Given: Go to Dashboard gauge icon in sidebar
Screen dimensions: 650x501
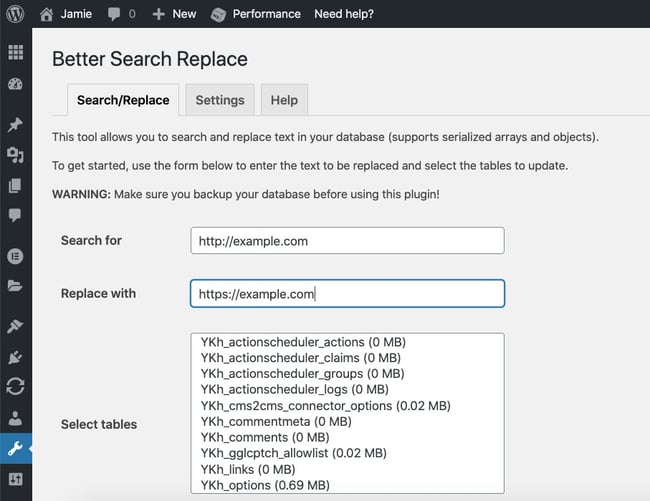Looking at the screenshot, I should (x=15, y=84).
